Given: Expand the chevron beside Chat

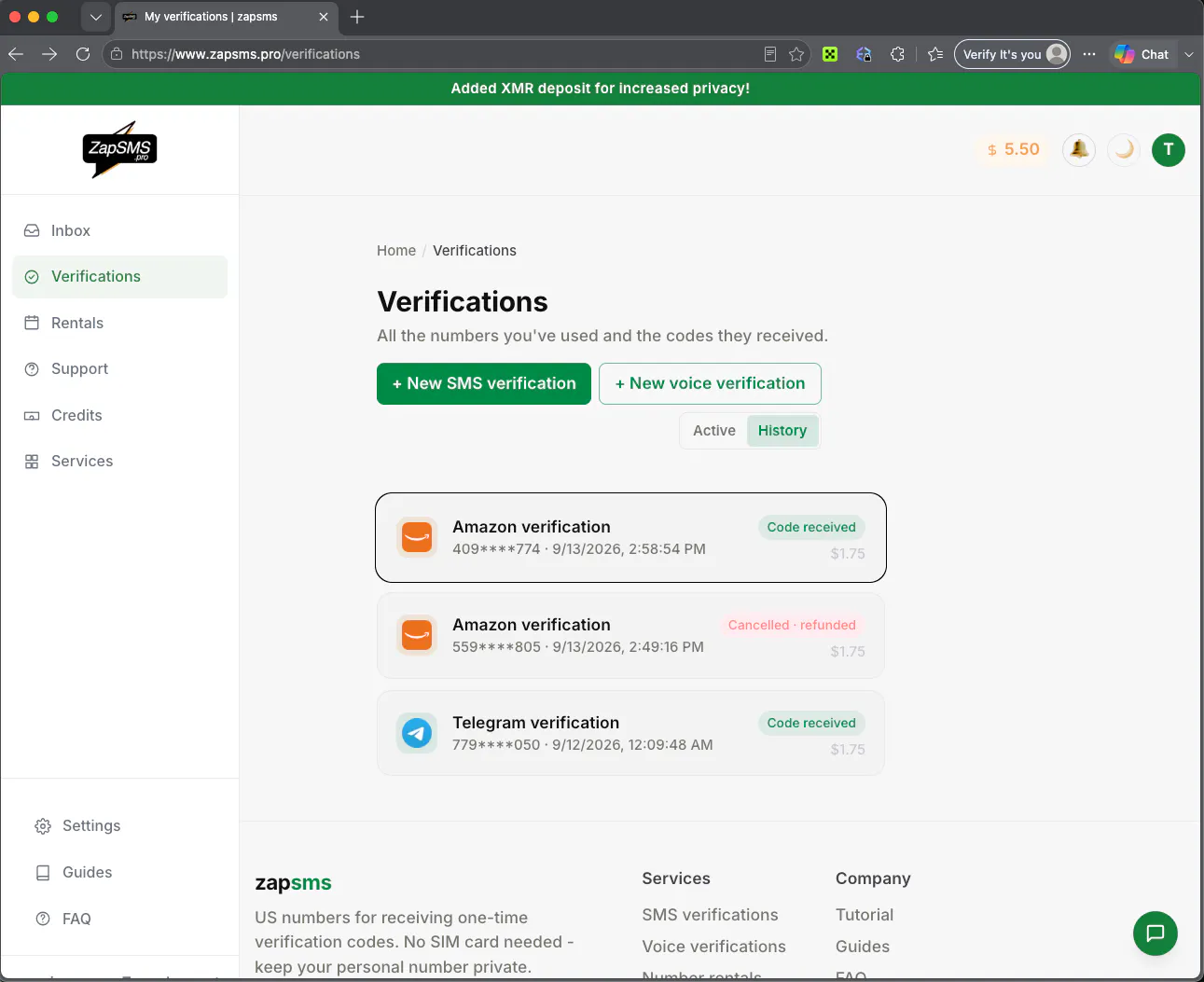Looking at the screenshot, I should tap(1189, 54).
